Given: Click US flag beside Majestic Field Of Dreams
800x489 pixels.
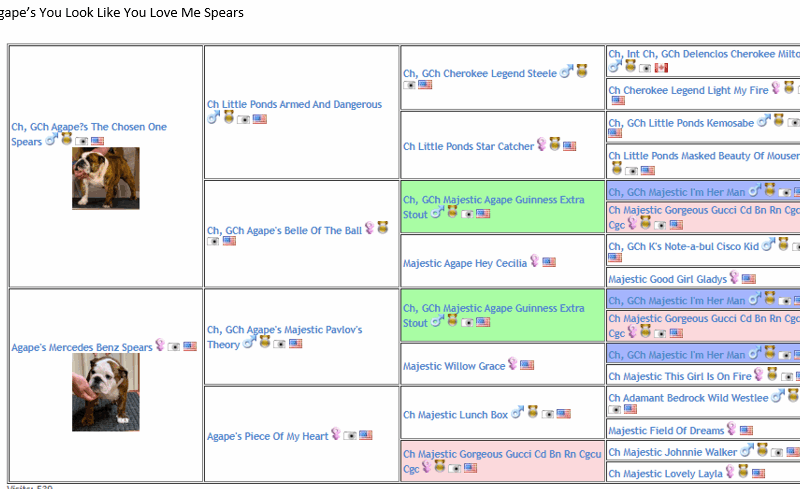Looking at the screenshot, I should coord(746,431).
